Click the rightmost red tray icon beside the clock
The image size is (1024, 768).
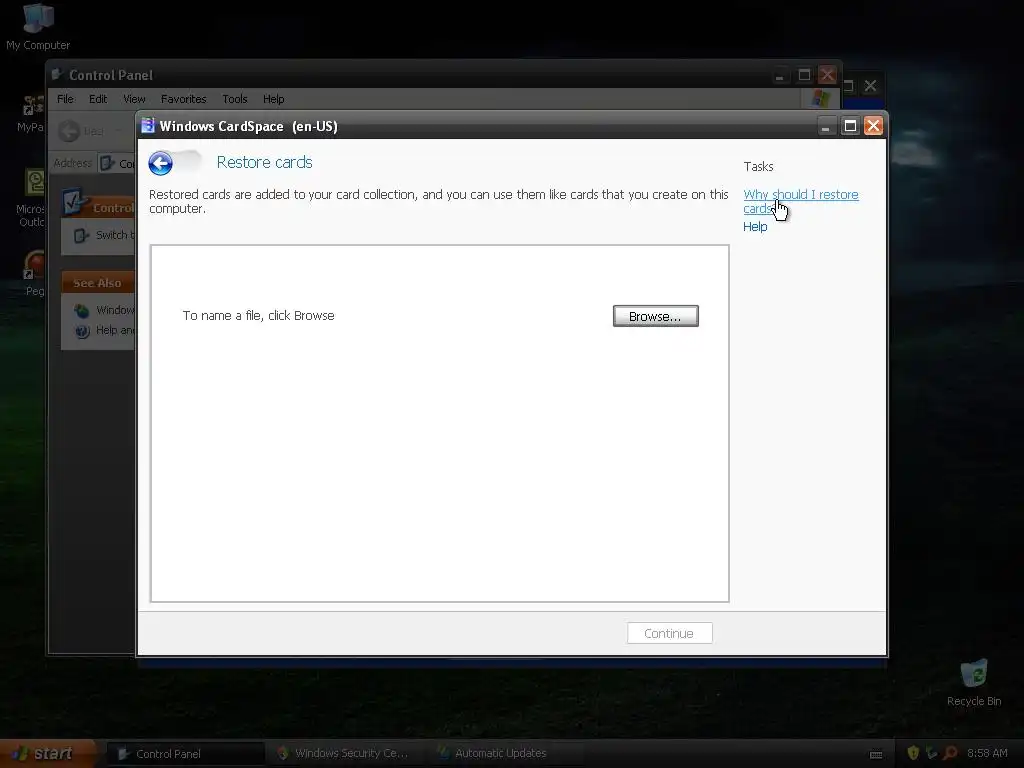tap(950, 753)
